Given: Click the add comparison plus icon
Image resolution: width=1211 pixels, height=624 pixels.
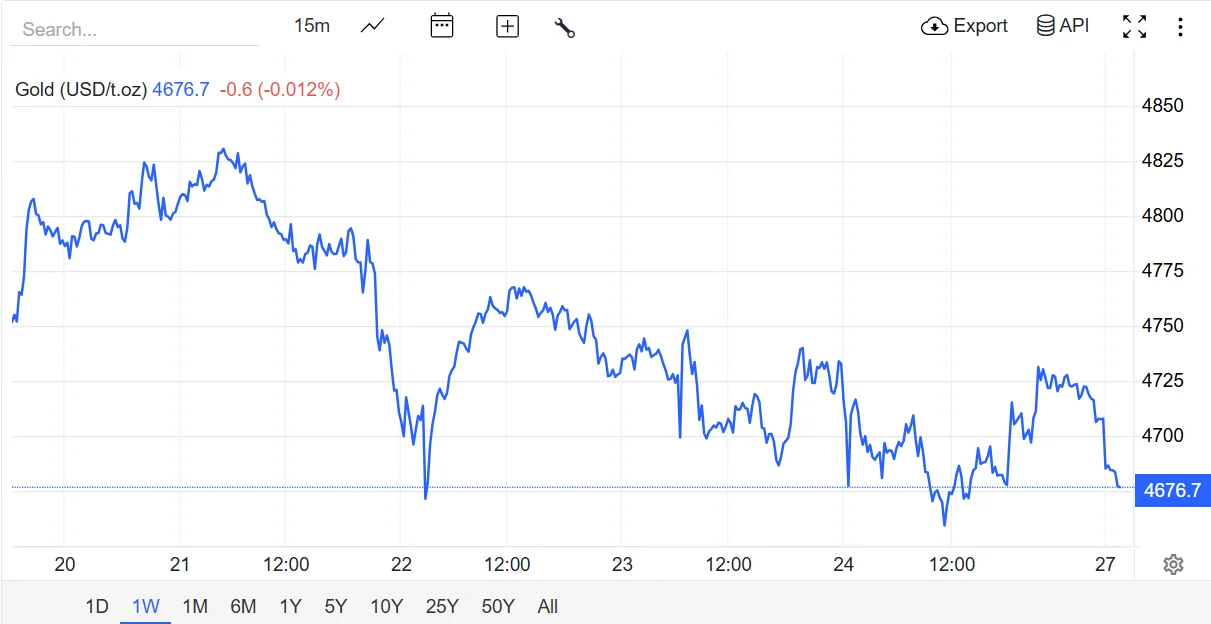Looking at the screenshot, I should pos(508,27).
